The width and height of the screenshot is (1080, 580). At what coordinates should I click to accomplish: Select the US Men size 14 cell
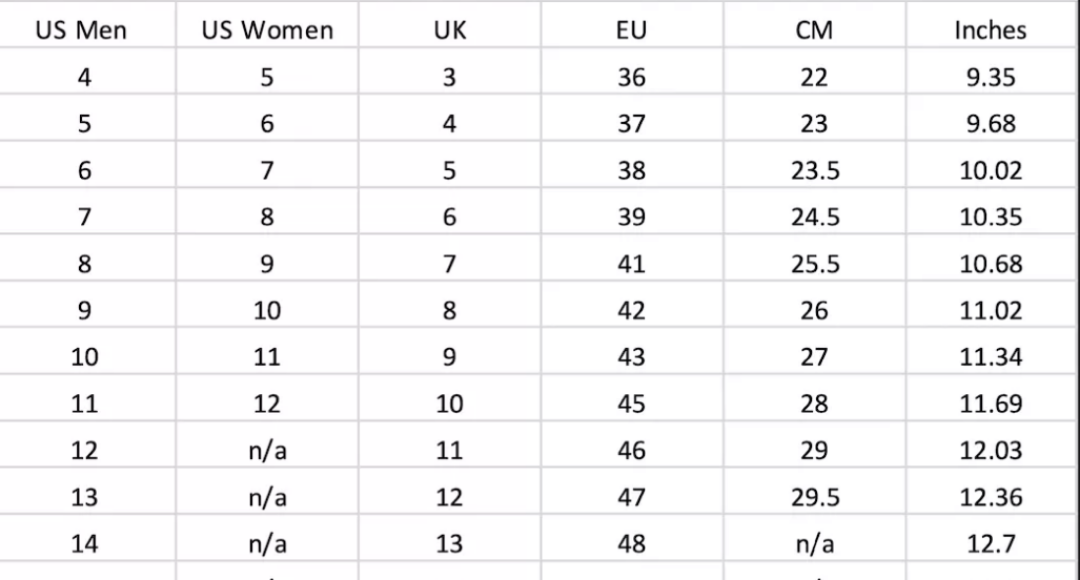pos(84,544)
